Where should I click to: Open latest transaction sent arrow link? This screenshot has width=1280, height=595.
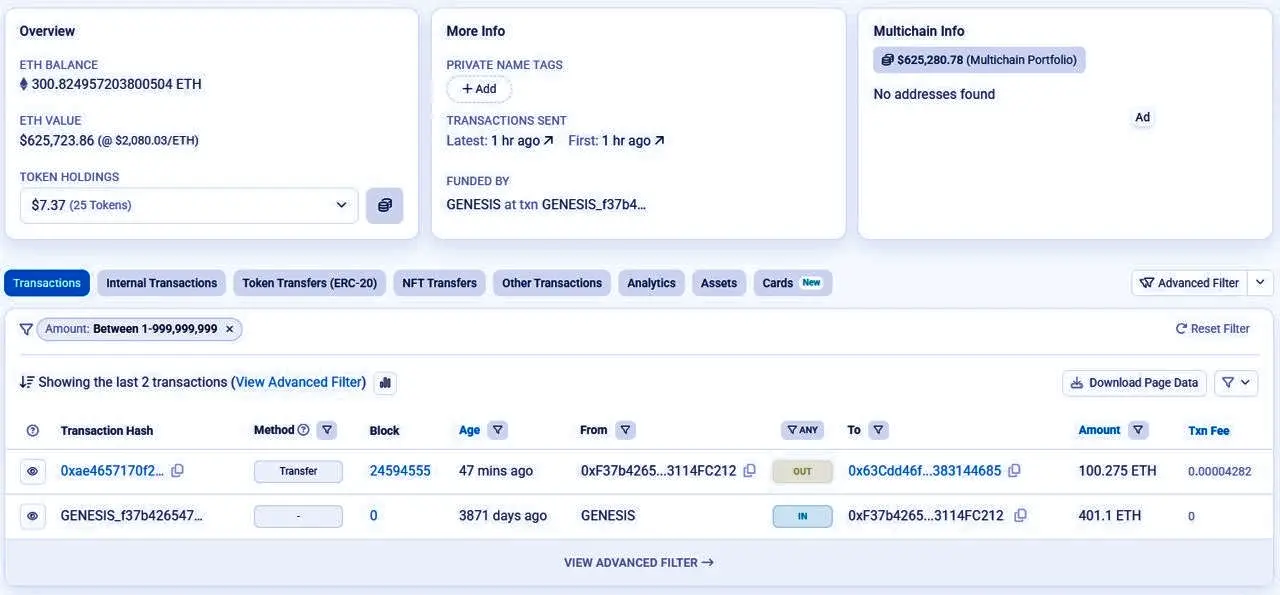point(548,141)
